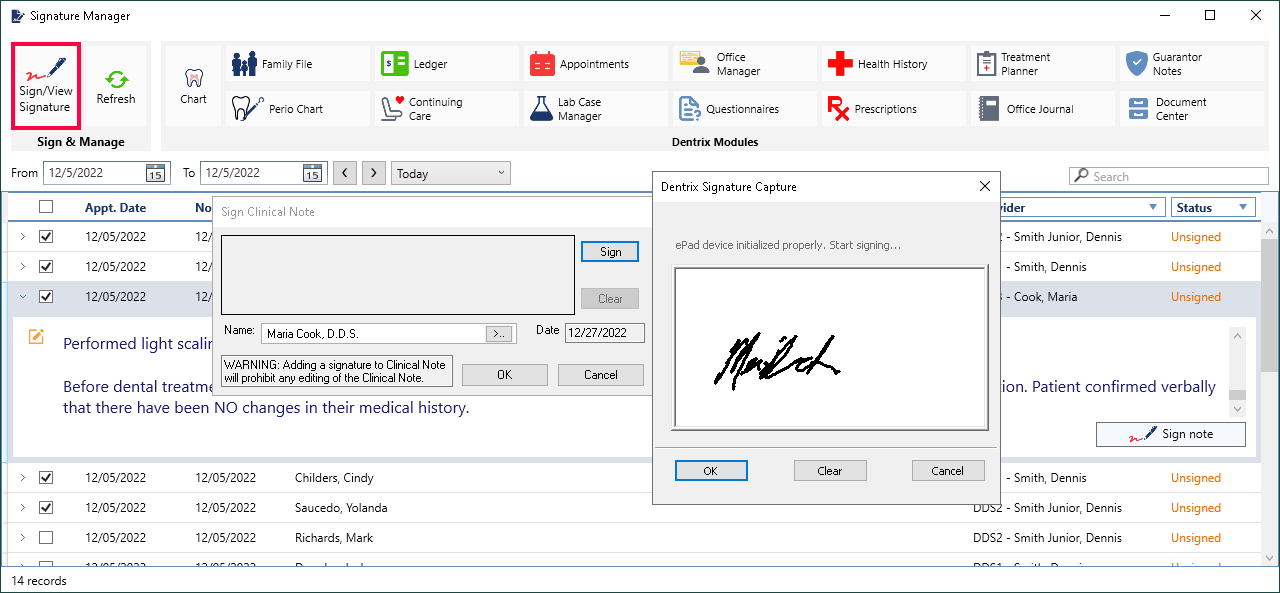
Task: Toggle checkbox for the Cook, Maria row
Action: (x=46, y=297)
